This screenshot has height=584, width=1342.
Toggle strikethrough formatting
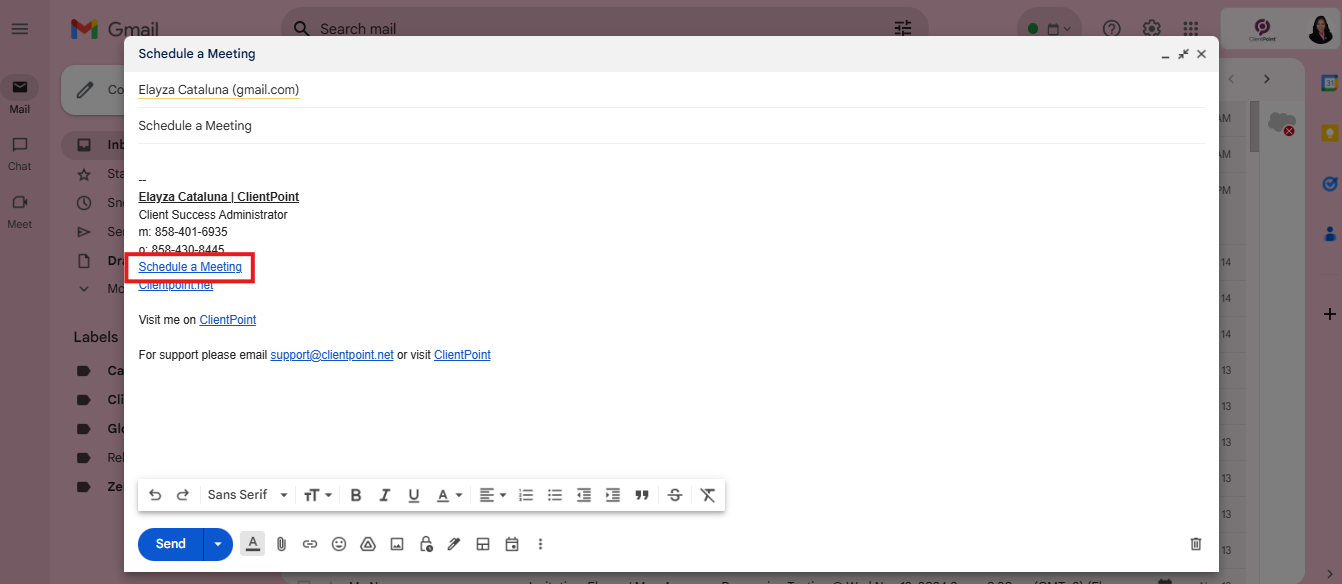coord(675,495)
